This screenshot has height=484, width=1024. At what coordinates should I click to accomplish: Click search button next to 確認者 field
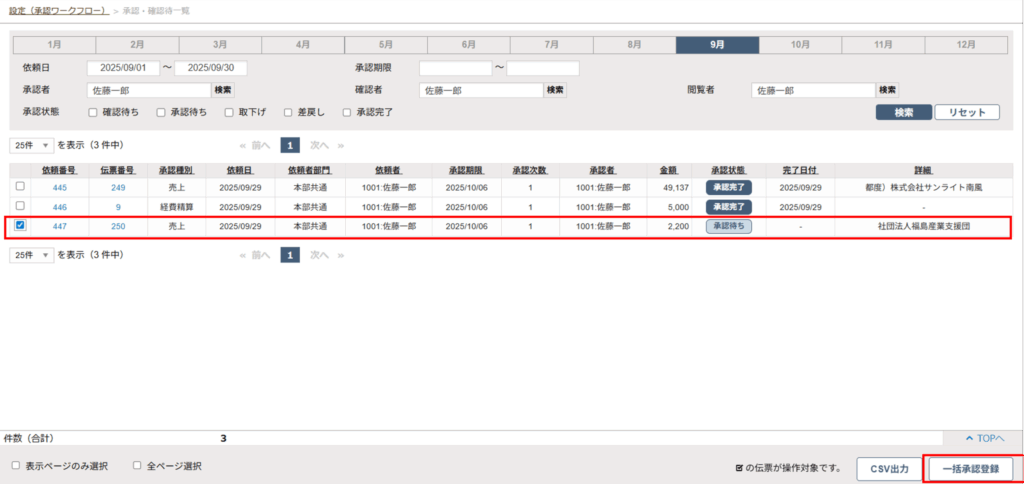556,90
